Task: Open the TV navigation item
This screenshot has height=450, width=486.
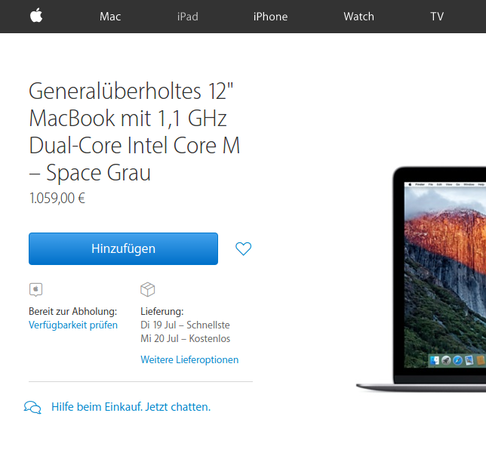Action: point(437,16)
